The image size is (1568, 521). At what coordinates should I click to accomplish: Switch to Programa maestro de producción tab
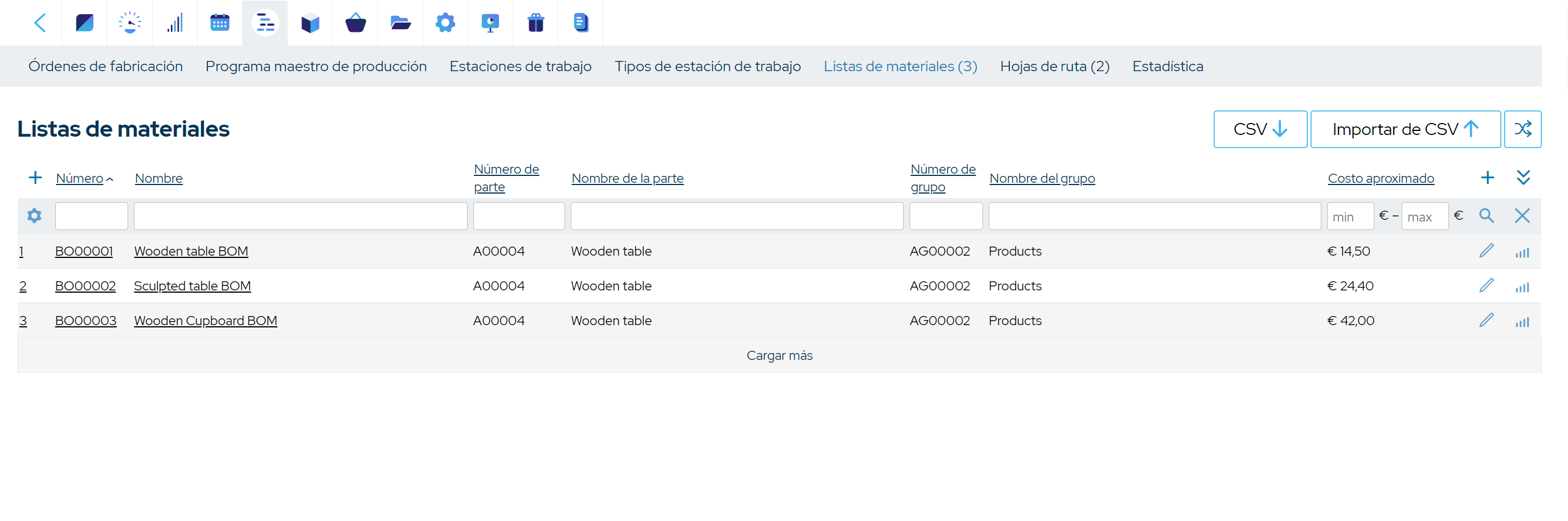pos(316,67)
